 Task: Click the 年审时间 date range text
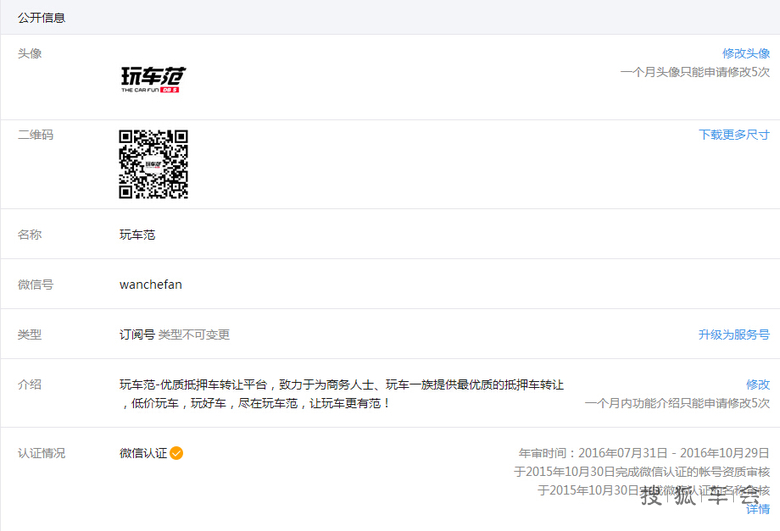[x=644, y=453]
